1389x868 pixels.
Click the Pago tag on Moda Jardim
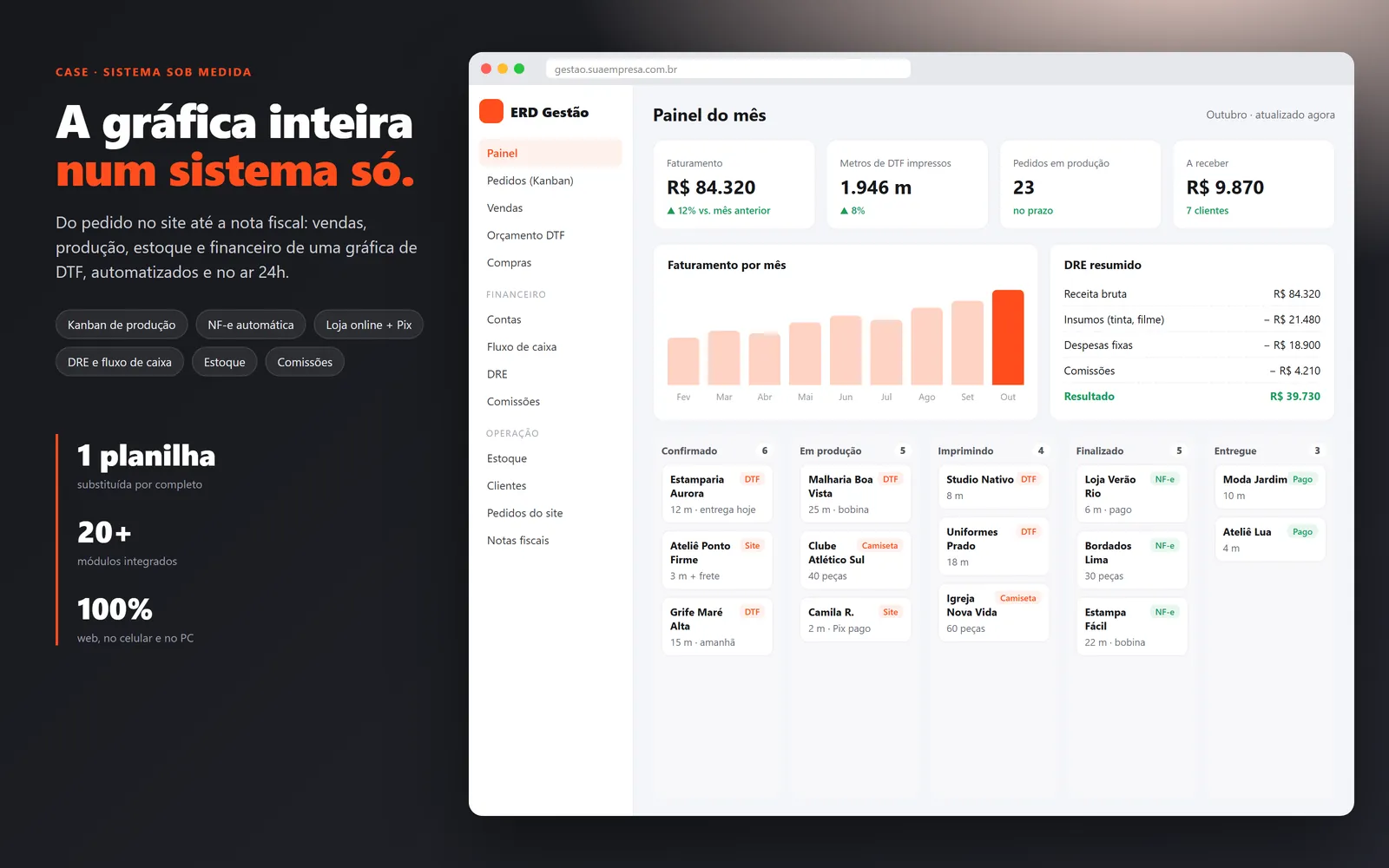point(1302,479)
